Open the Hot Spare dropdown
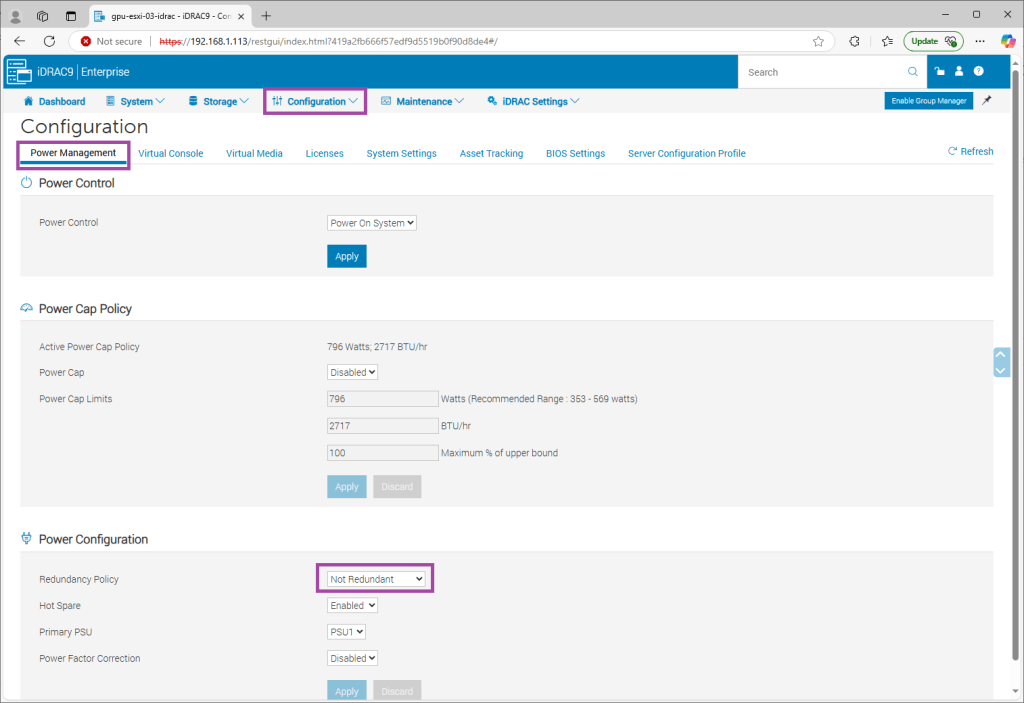 coord(352,606)
